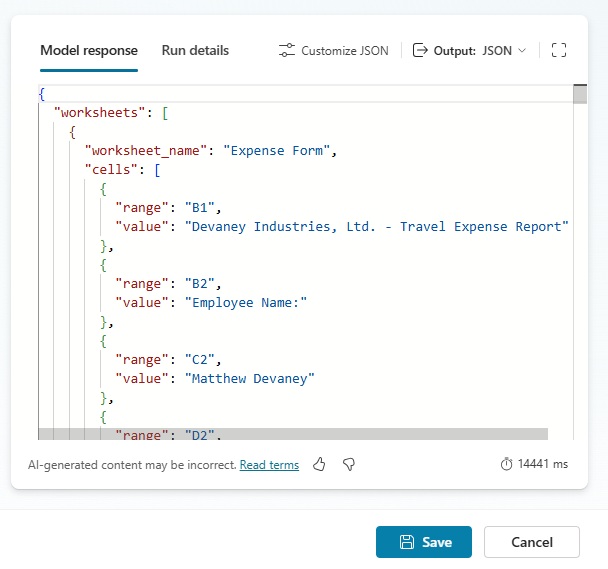Screen dimensions: 608x569
Task: Switch to the Model response tab
Action: point(89,50)
